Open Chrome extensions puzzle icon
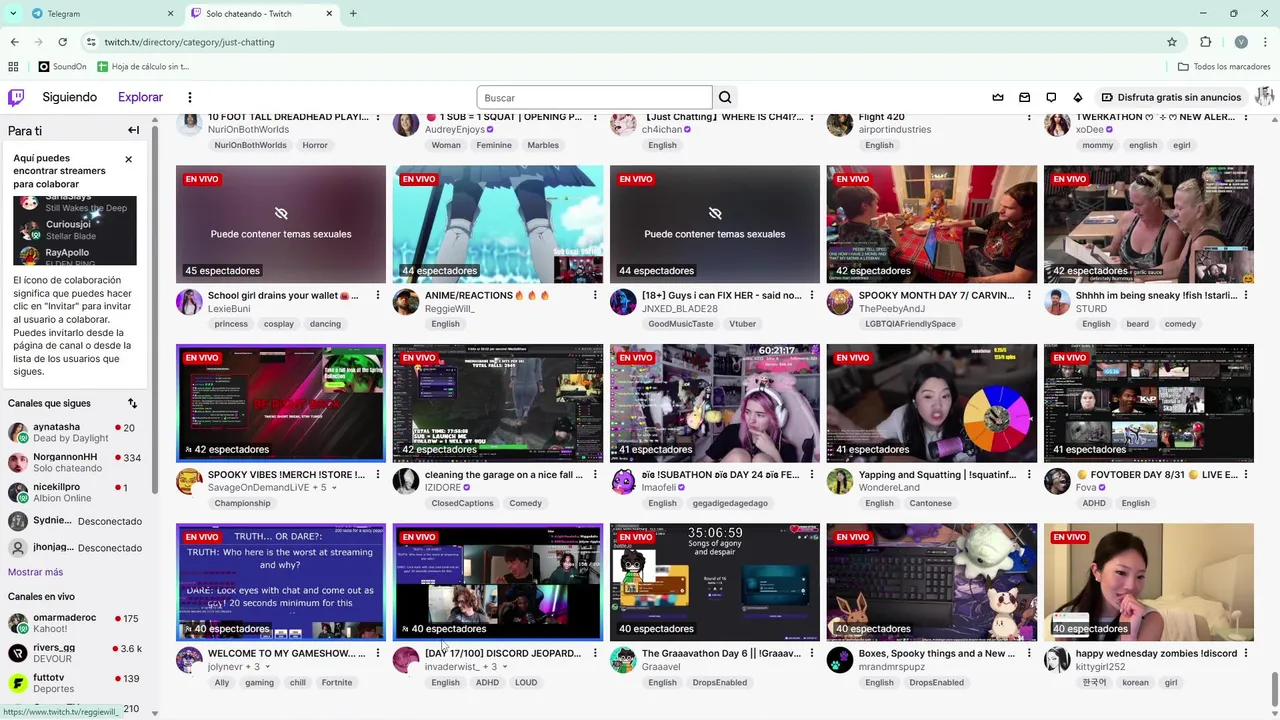Screen dimensions: 1280x720 click(x=1205, y=42)
